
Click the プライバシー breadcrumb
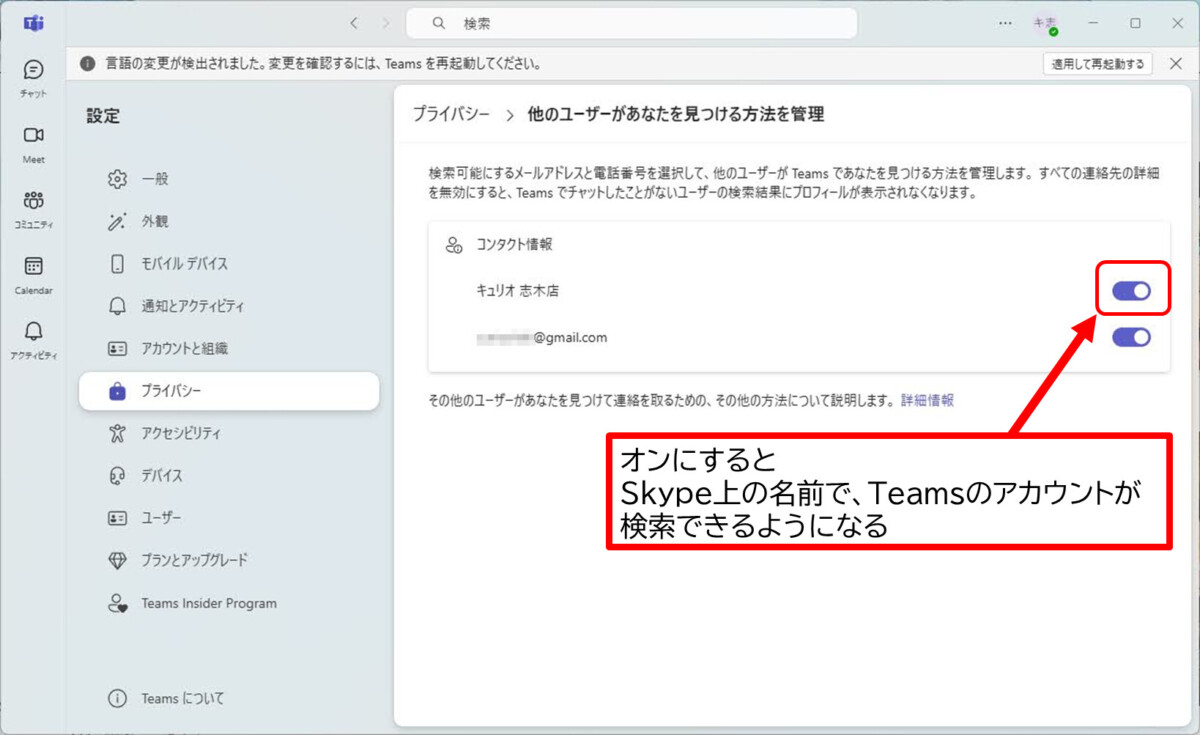(x=451, y=114)
